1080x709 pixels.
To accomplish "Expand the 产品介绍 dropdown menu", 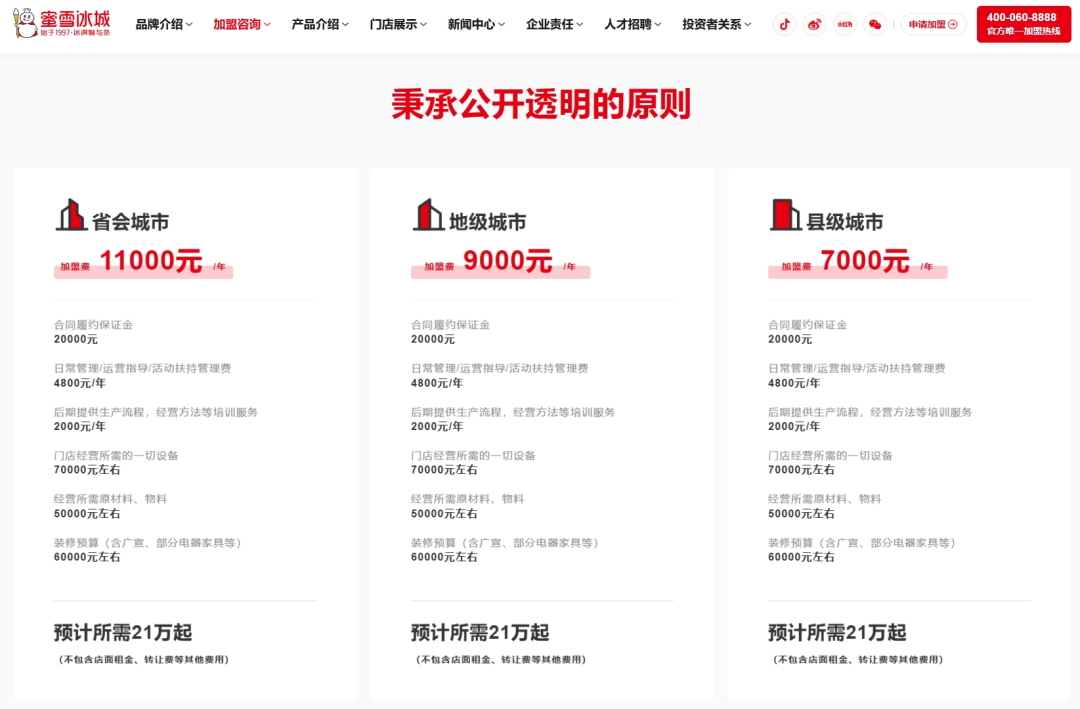I will pos(320,25).
